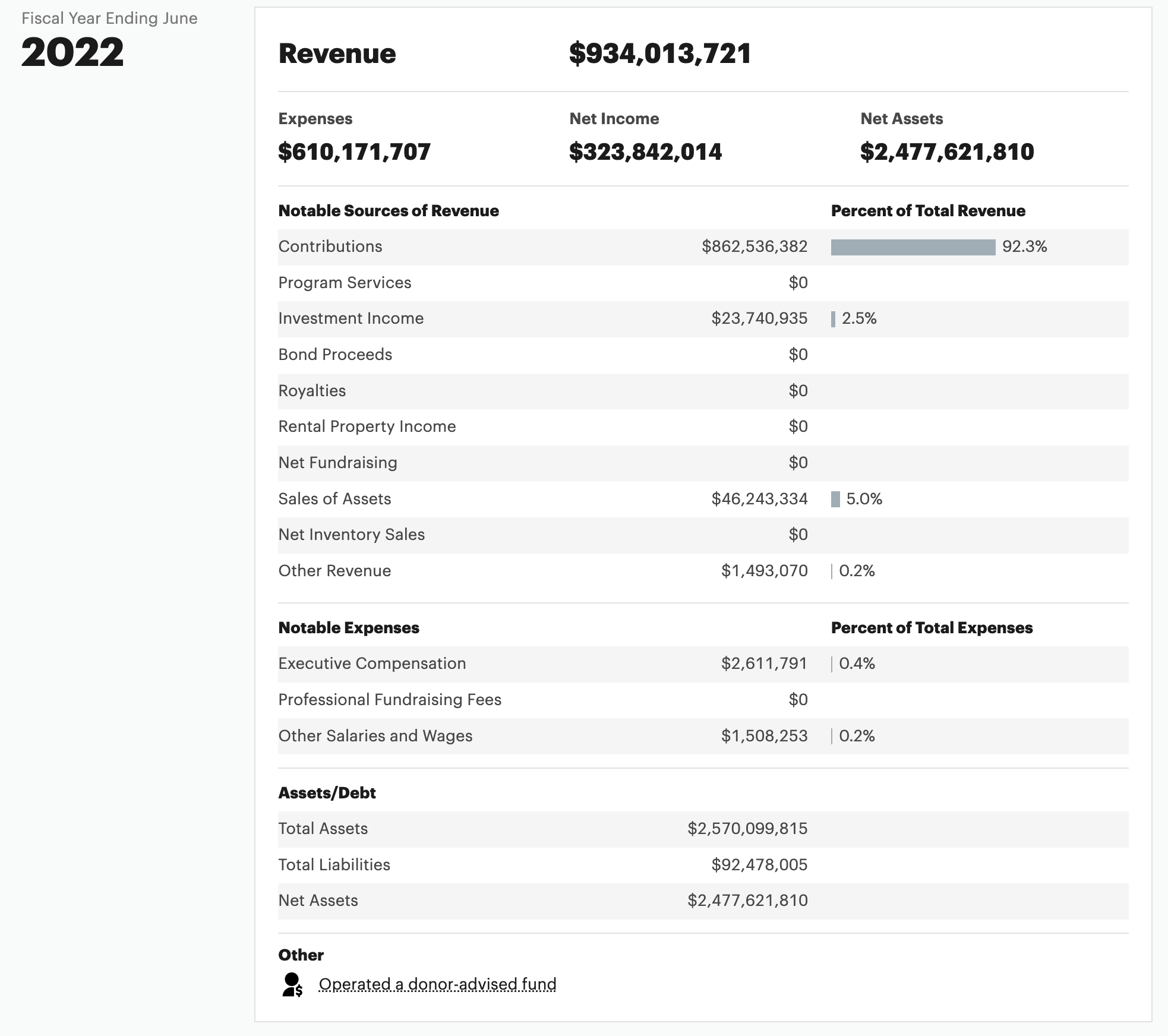Viewport: 1168px width, 1036px height.
Task: Click the 'Percent of Total Revenue' heading
Action: [x=928, y=211]
